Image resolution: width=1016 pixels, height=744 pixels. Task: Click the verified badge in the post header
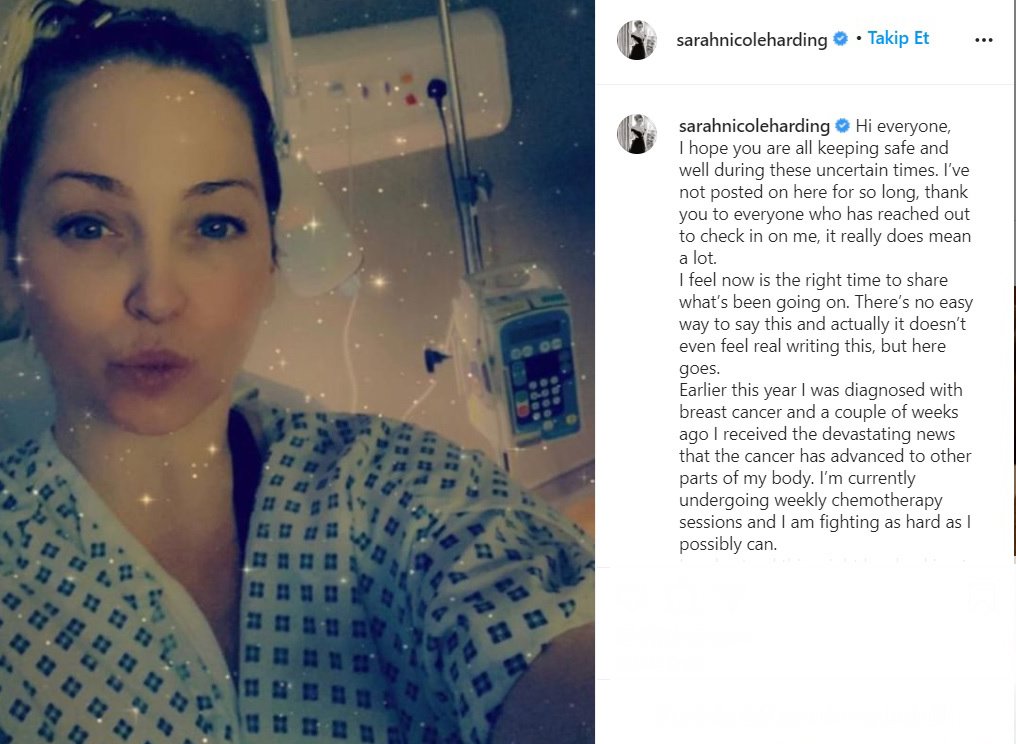[x=840, y=39]
